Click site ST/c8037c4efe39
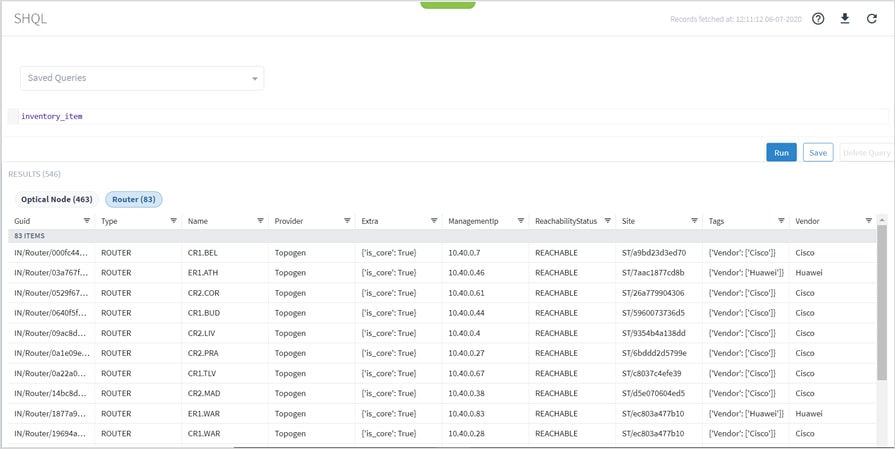The width and height of the screenshot is (895, 449). pyautogui.click(x=652, y=373)
